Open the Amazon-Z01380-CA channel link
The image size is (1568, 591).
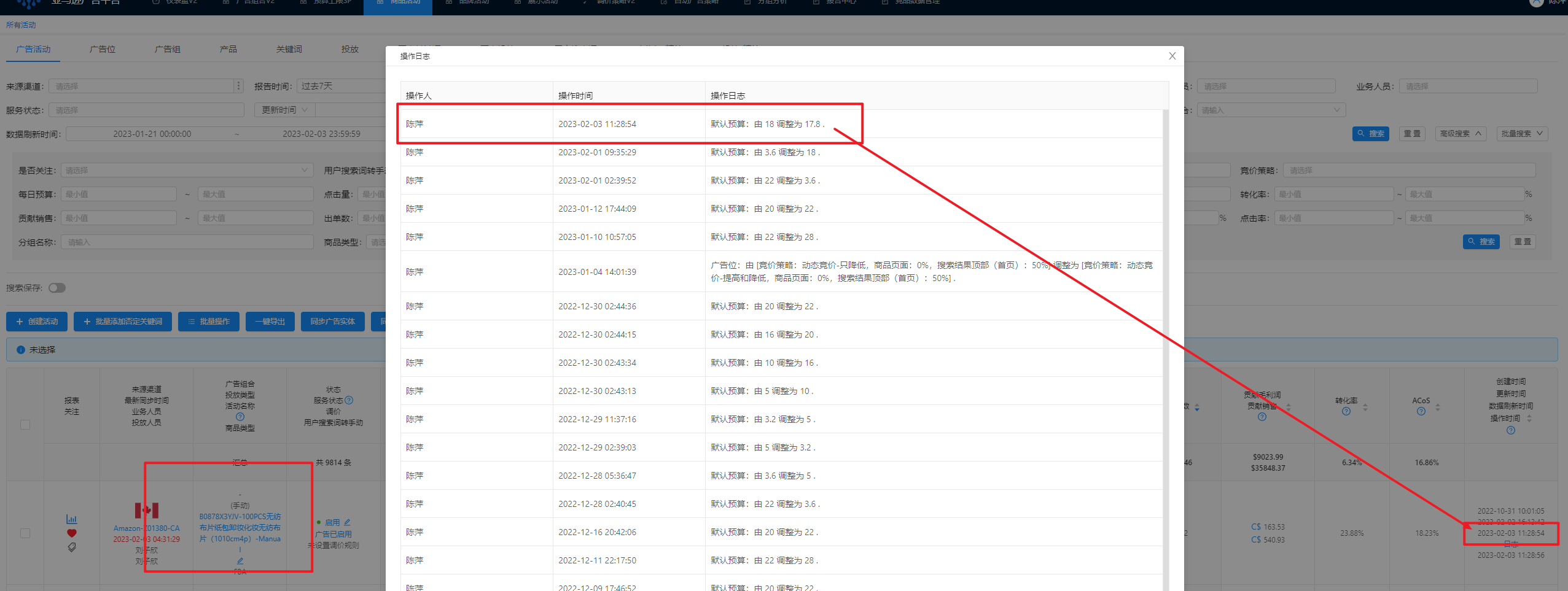146,528
